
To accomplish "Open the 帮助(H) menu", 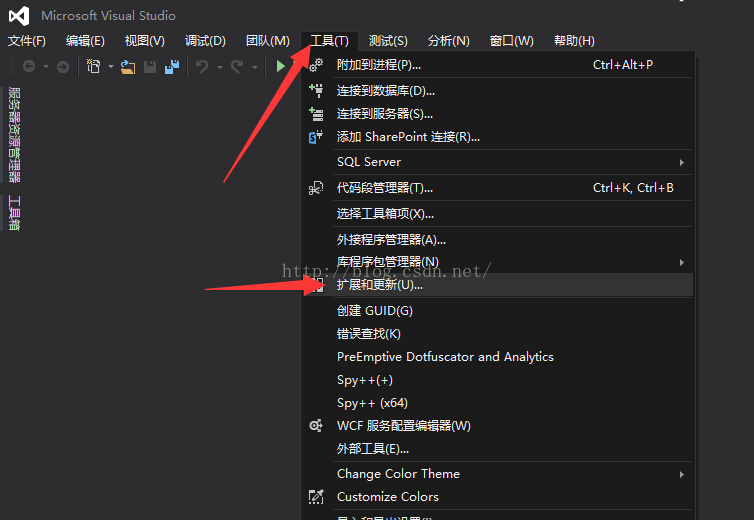I will [x=574, y=41].
